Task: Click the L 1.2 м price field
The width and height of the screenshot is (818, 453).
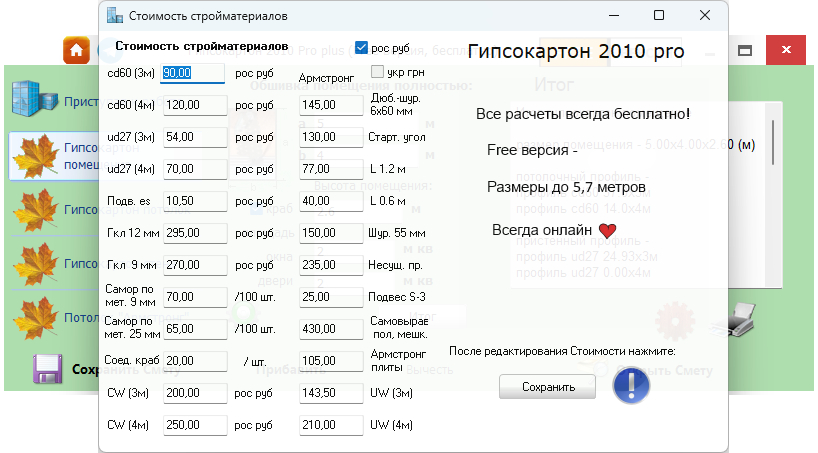Action: pos(331,169)
